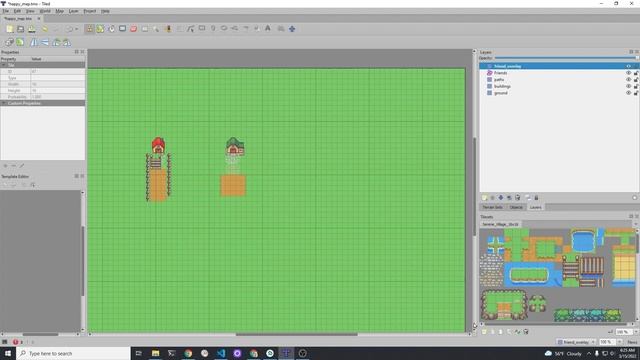This screenshot has height=360, width=640.
Task: Hide the friend_overlay layer via eye icon
Action: pos(629,66)
